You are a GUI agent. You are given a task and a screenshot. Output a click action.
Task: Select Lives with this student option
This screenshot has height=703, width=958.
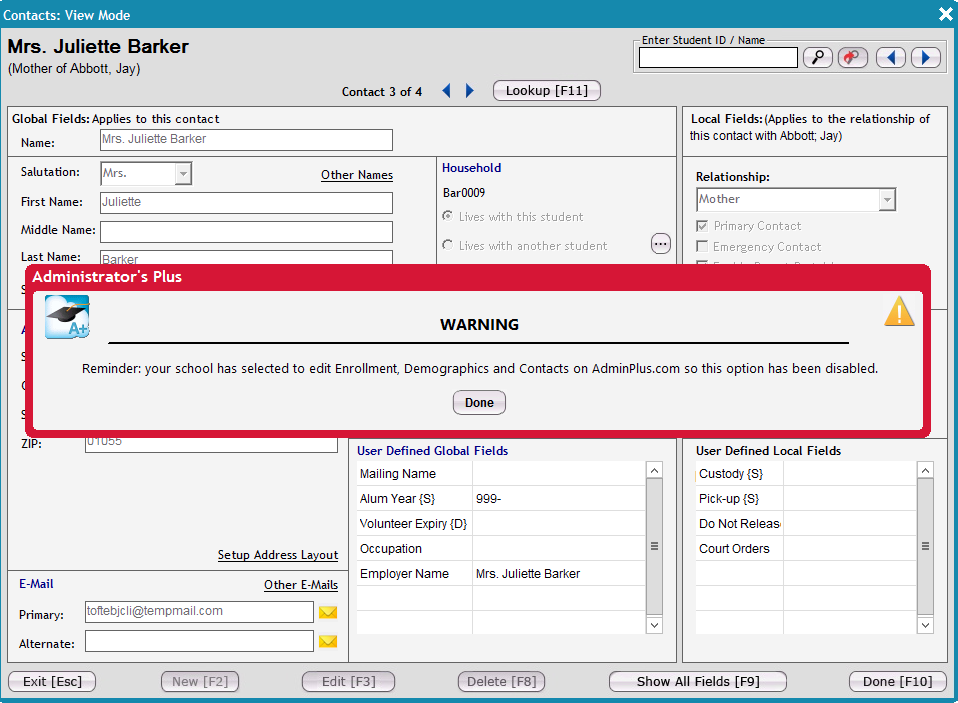click(x=448, y=216)
